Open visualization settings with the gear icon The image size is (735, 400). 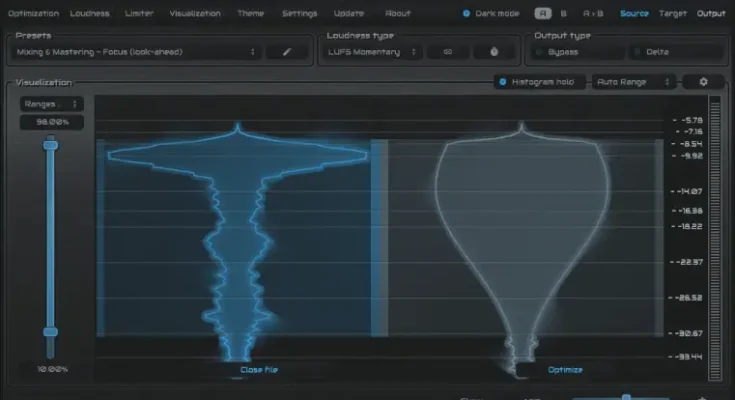[x=703, y=81]
